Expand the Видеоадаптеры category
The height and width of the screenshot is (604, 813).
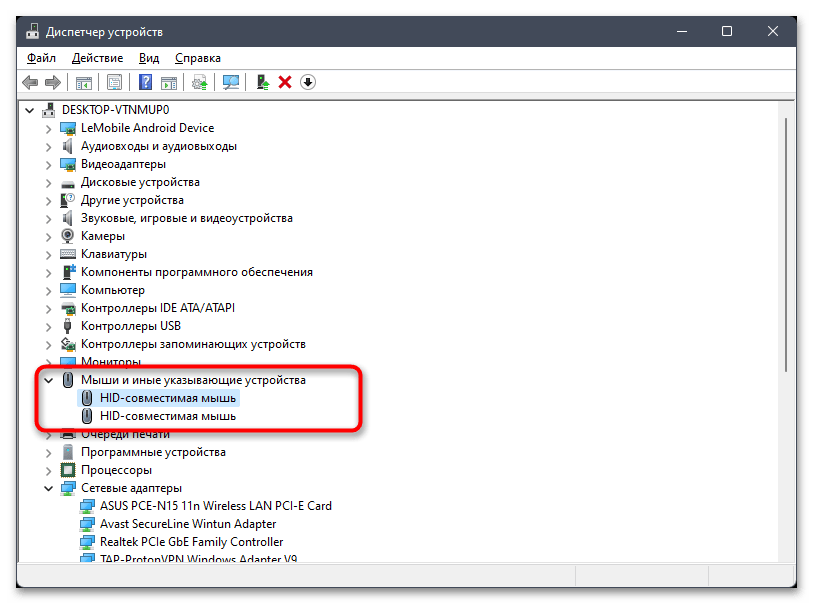pyautogui.click(x=48, y=164)
